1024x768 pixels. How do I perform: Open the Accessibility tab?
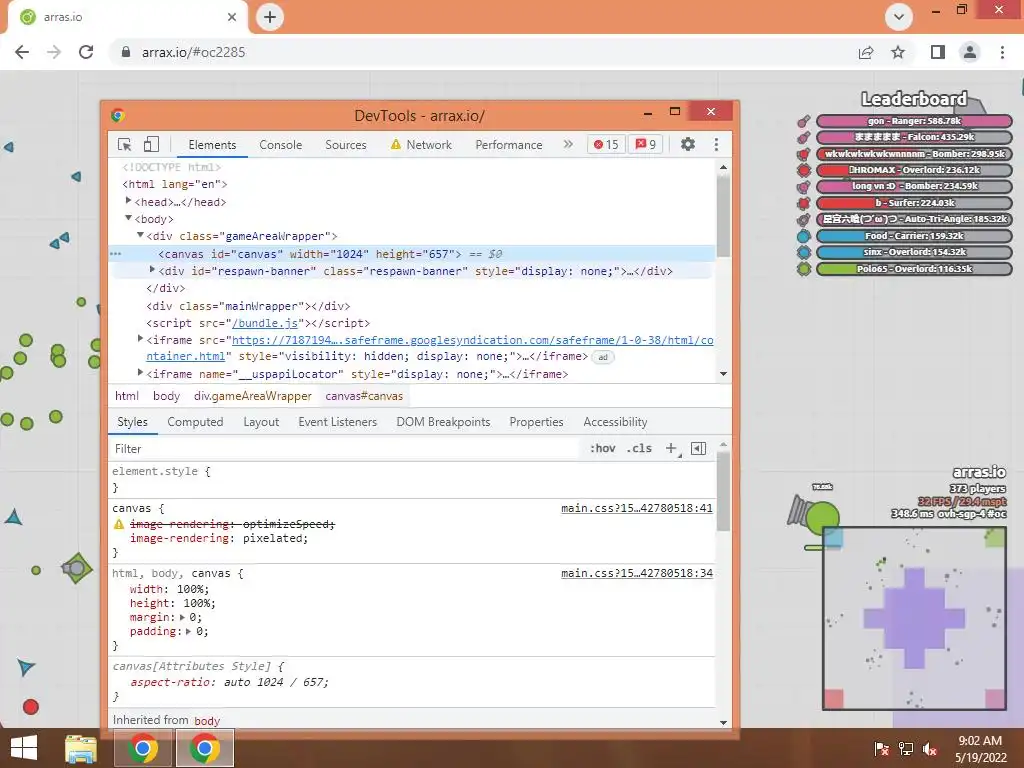(x=615, y=422)
